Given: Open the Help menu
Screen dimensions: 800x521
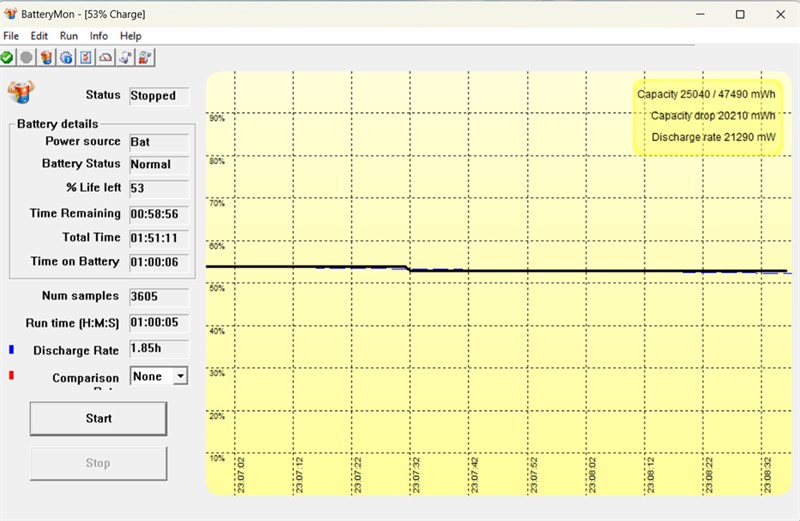Looking at the screenshot, I should (x=131, y=36).
